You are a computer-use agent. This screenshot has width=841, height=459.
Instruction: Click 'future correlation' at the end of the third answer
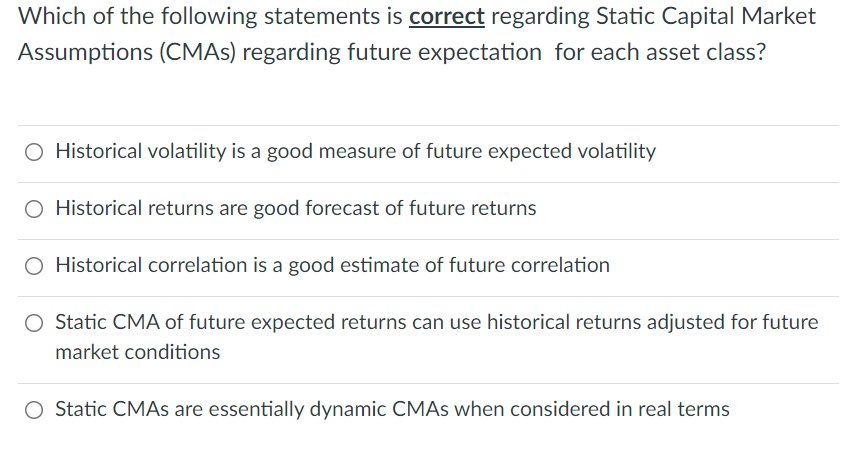[529, 265]
